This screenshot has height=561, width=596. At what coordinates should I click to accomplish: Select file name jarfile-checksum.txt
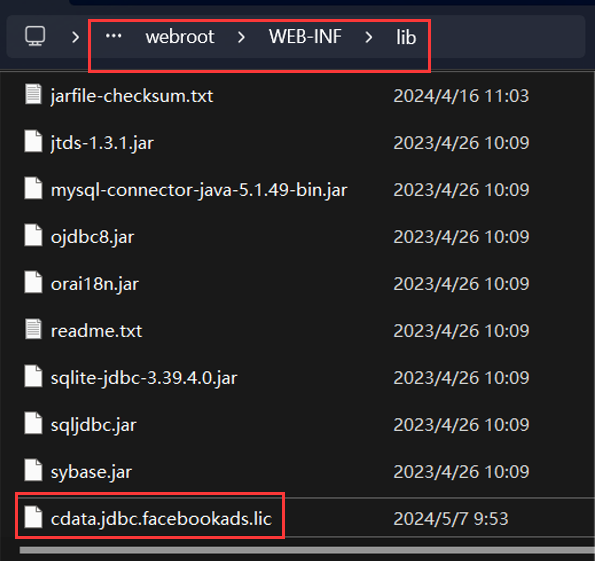(x=132, y=96)
